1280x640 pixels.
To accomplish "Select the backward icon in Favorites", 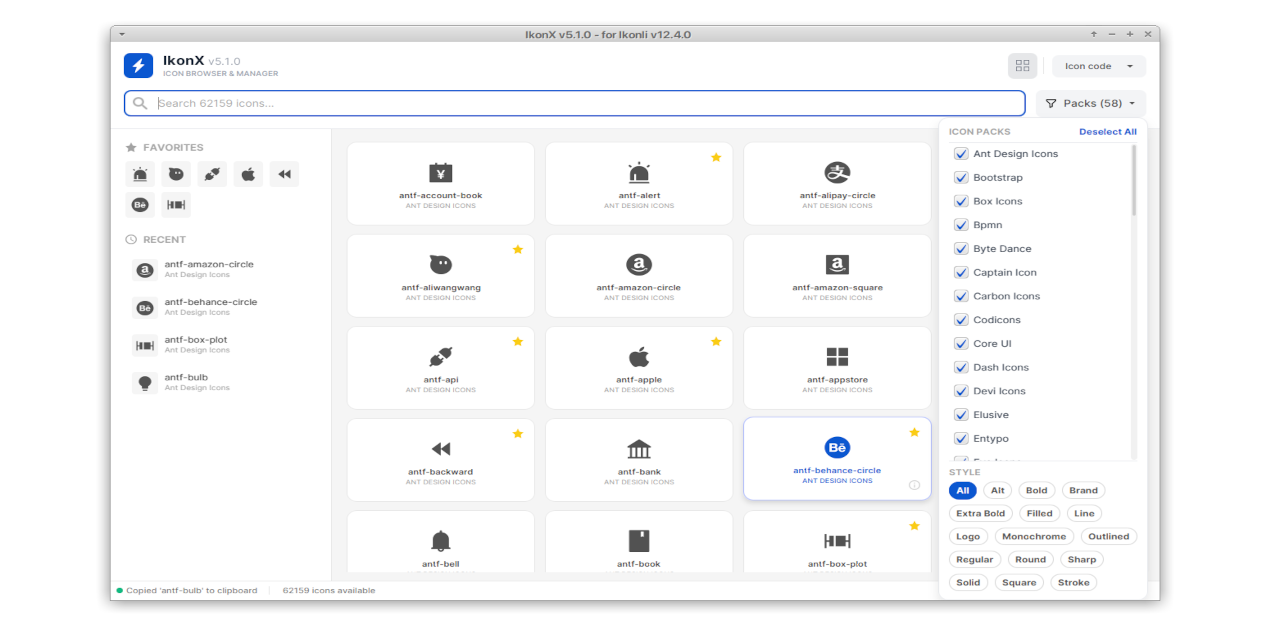I will coord(284,174).
